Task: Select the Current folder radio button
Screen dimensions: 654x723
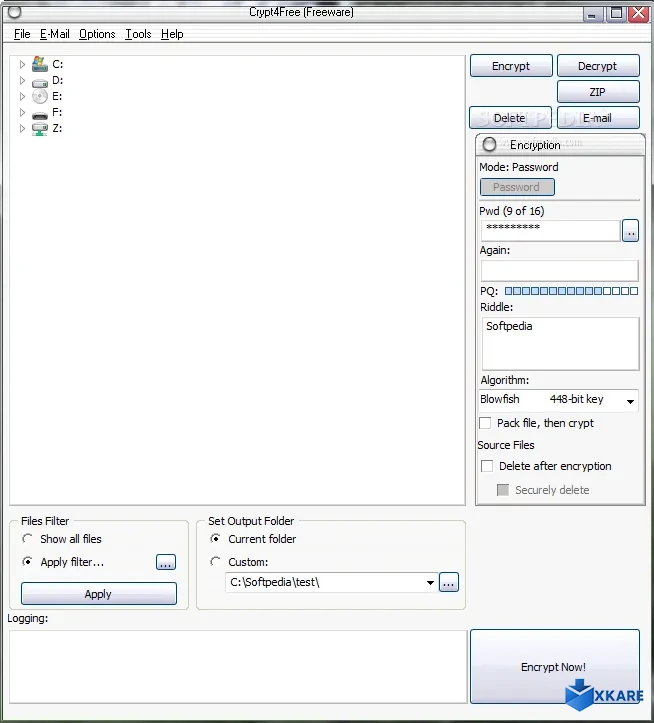Action: pyautogui.click(x=215, y=539)
